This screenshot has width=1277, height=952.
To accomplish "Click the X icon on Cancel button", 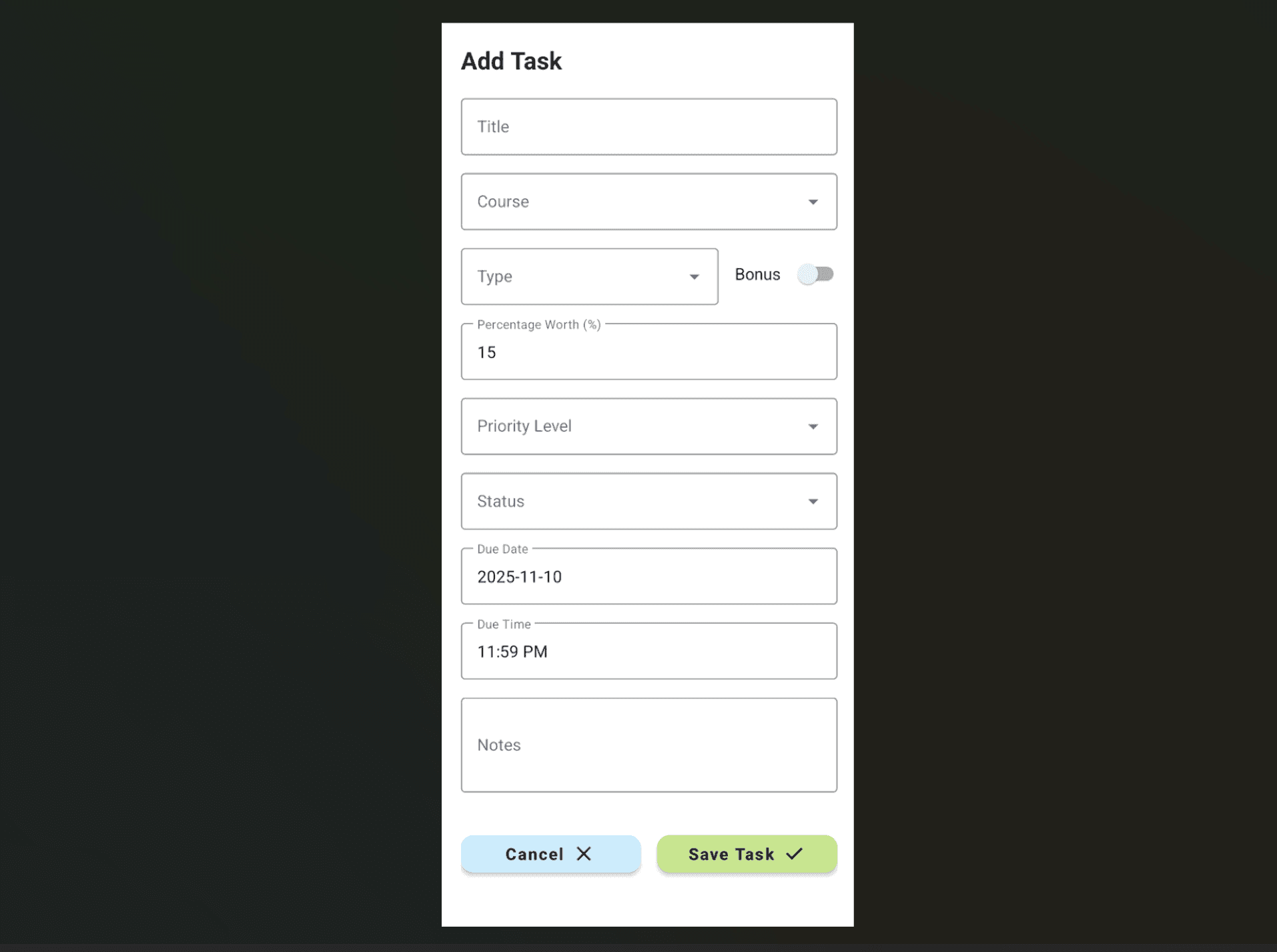I will click(x=584, y=854).
